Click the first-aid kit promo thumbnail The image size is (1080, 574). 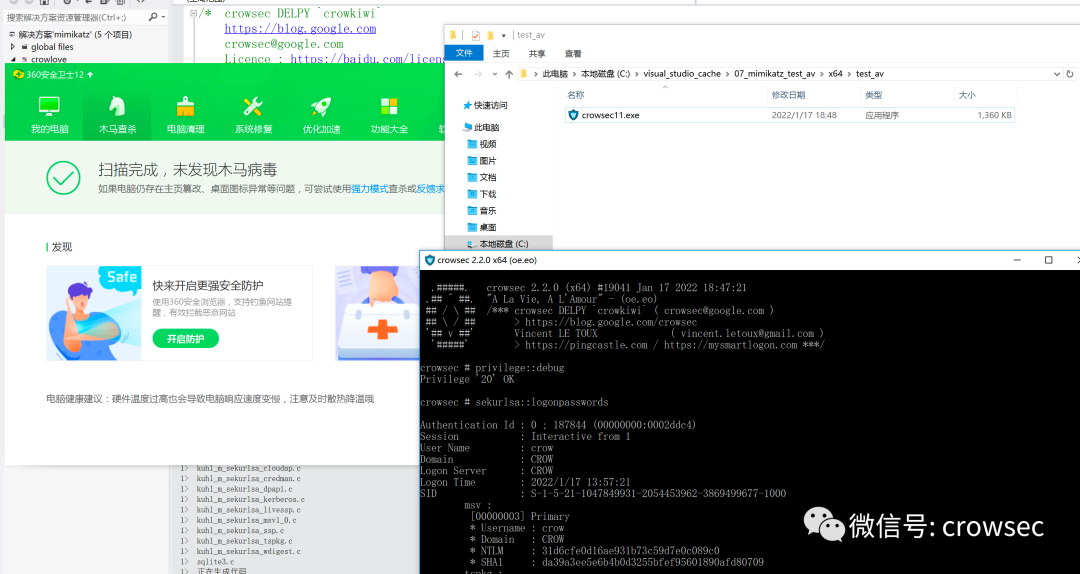coord(377,313)
